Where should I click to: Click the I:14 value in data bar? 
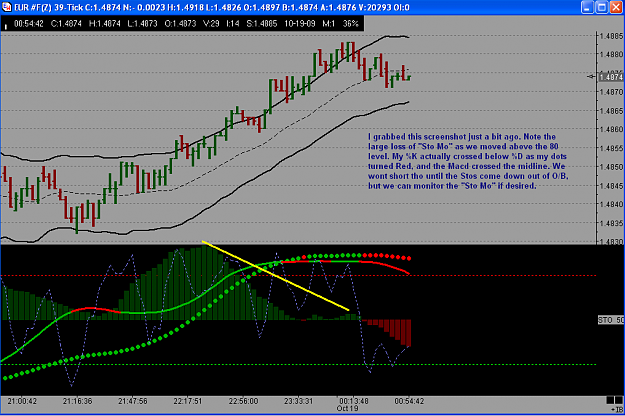tap(233, 24)
